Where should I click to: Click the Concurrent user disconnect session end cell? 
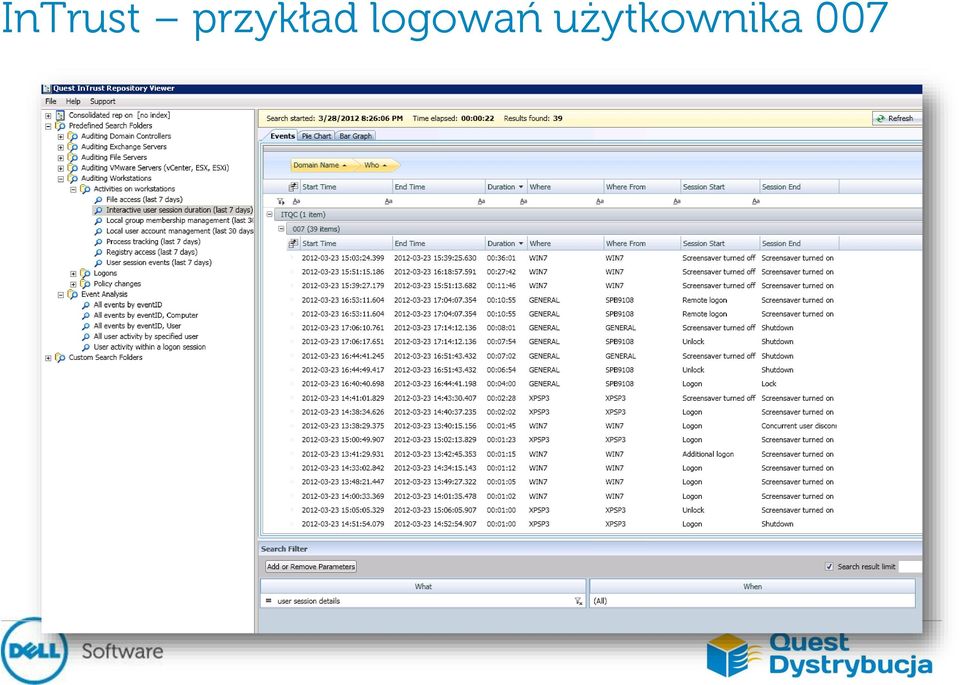point(798,426)
